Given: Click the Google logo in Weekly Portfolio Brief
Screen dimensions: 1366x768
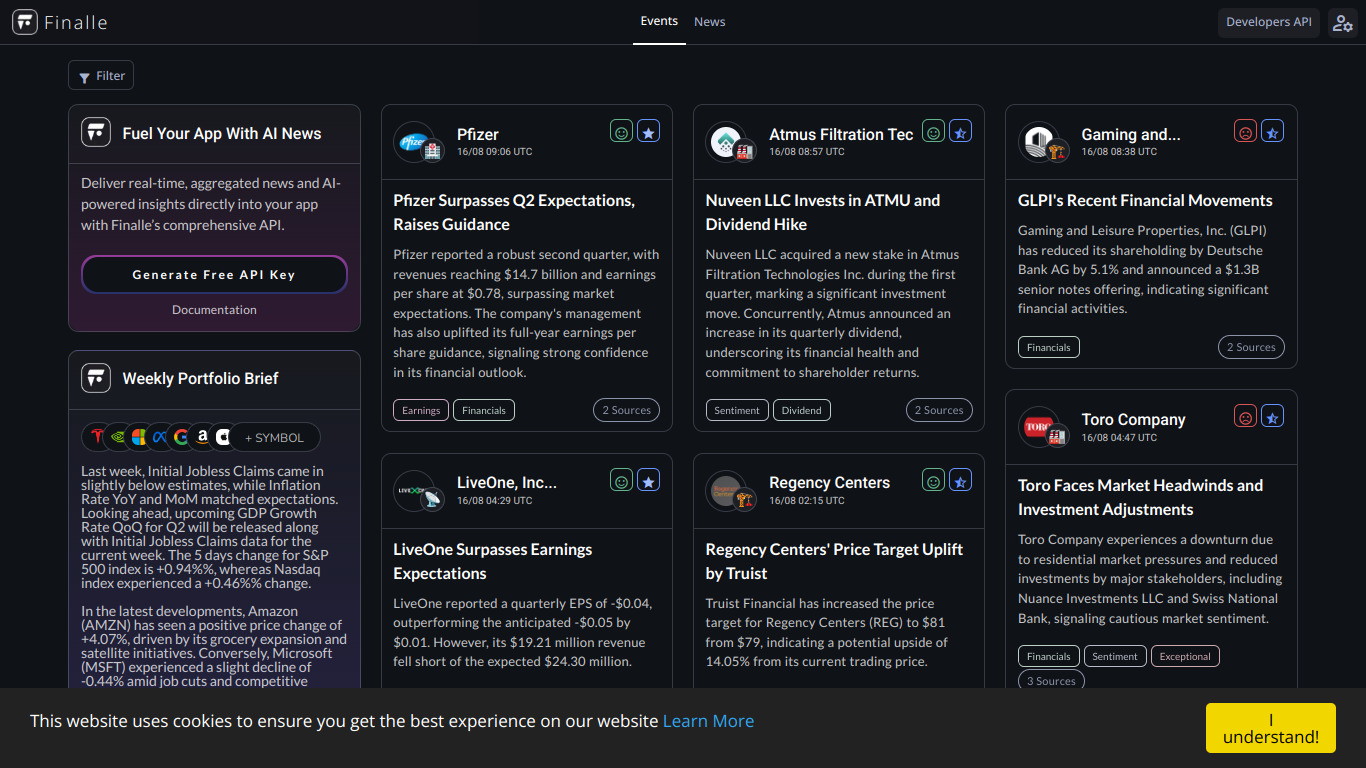Looking at the screenshot, I should (x=181, y=437).
